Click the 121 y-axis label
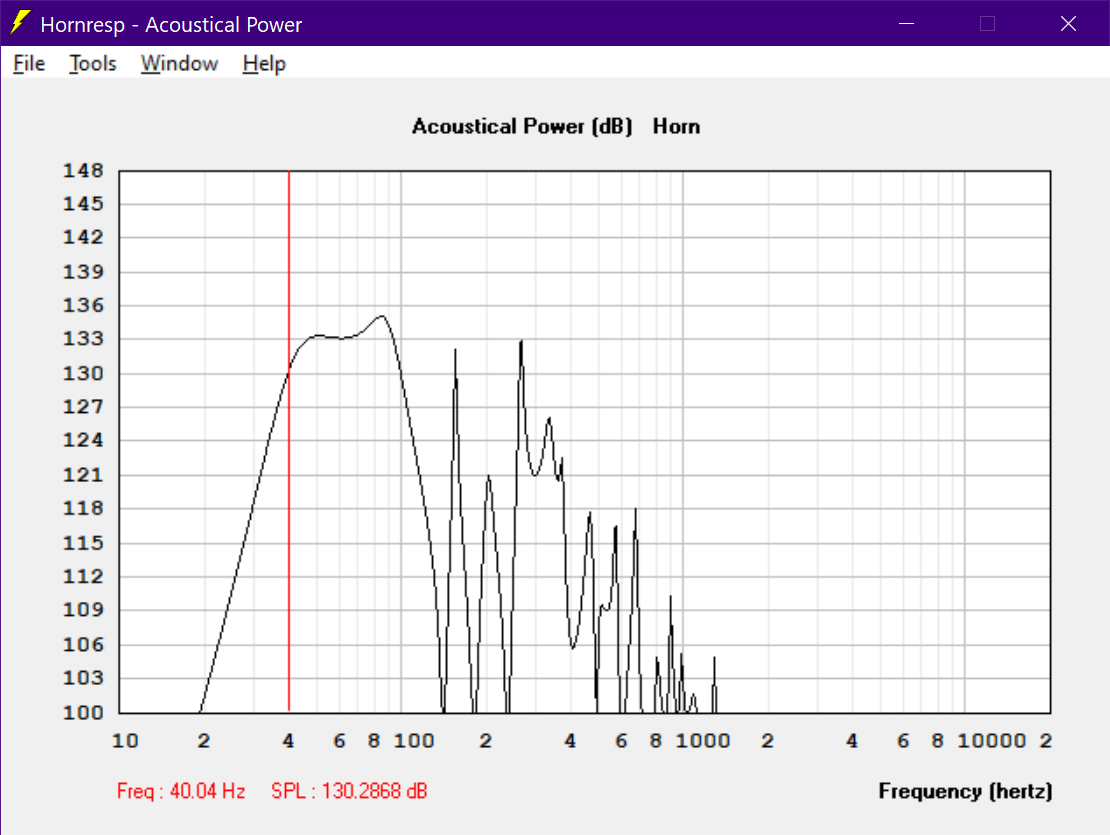The width and height of the screenshot is (1110, 835). tap(84, 475)
